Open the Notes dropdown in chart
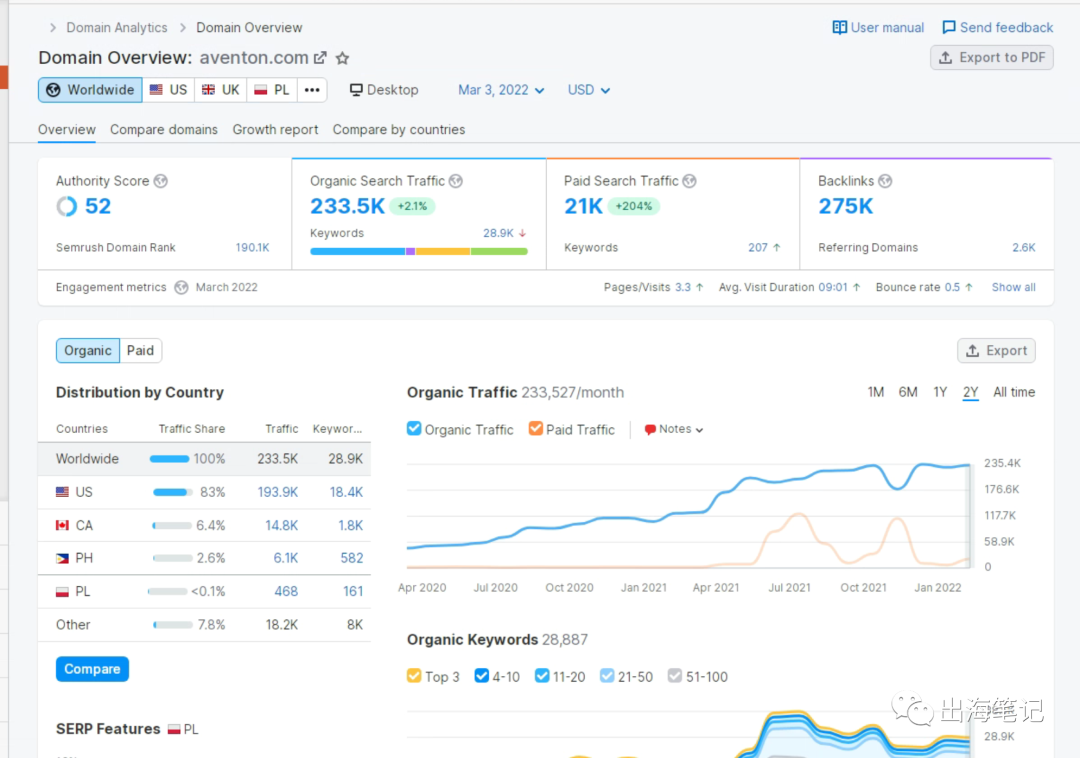The width and height of the screenshot is (1080, 758). pyautogui.click(x=675, y=429)
